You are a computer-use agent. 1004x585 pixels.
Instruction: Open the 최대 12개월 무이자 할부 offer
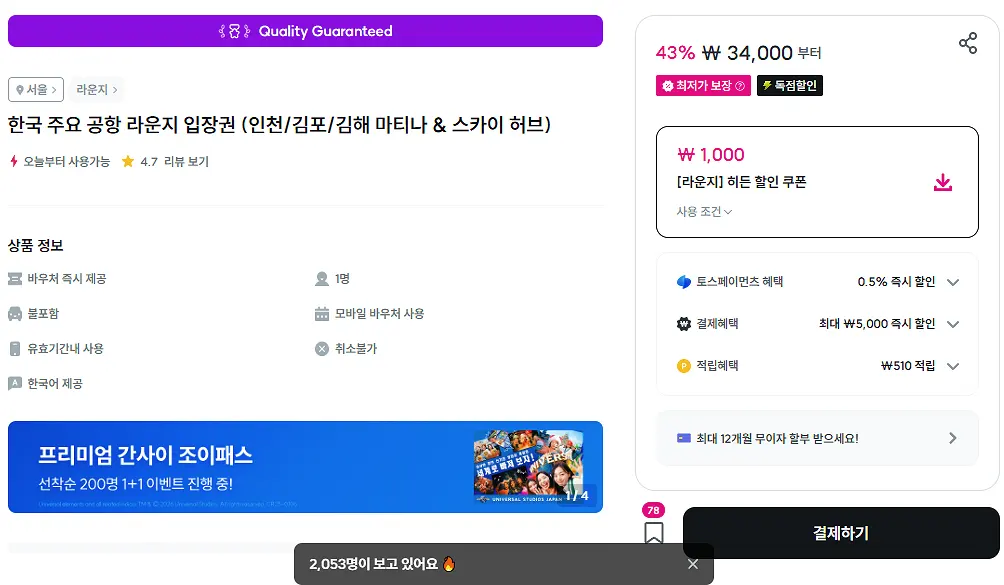tap(817, 438)
